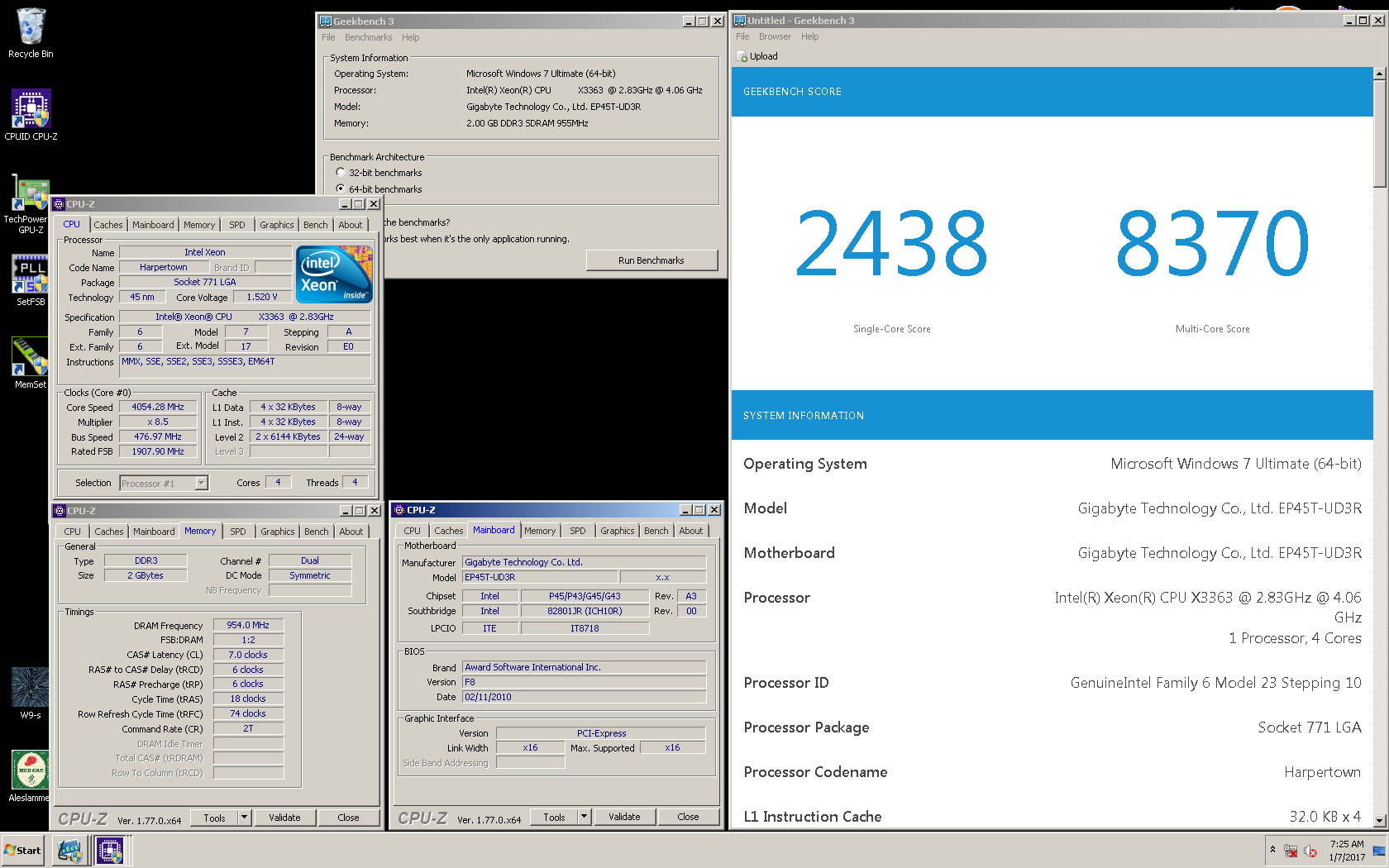Image resolution: width=1389 pixels, height=868 pixels.
Task: Click the Intel Xeon inside logo
Action: click(x=334, y=274)
